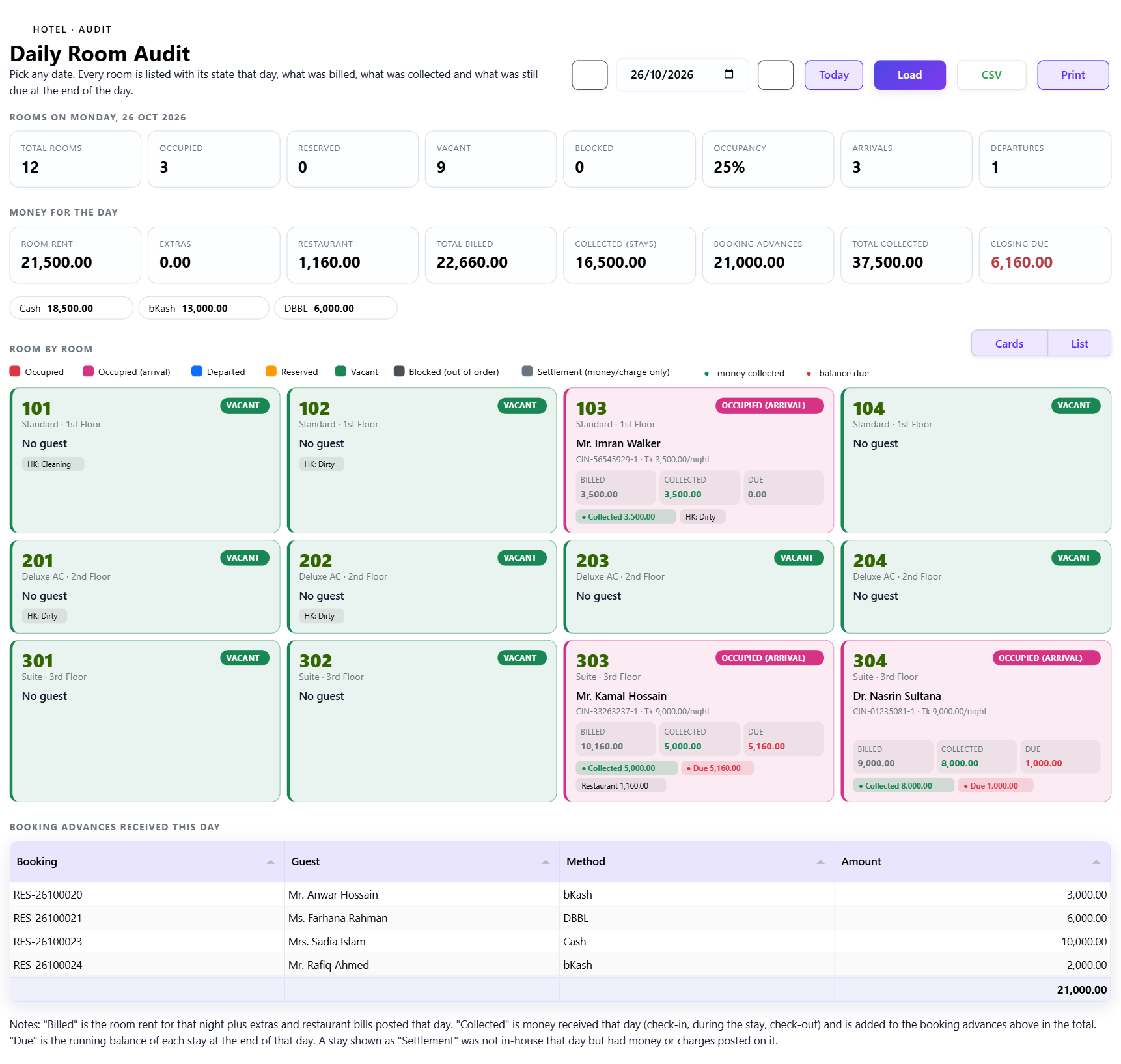
Task: Click the OCCUPIED (ARRIVAL) badge on room 303
Action: tap(769, 658)
